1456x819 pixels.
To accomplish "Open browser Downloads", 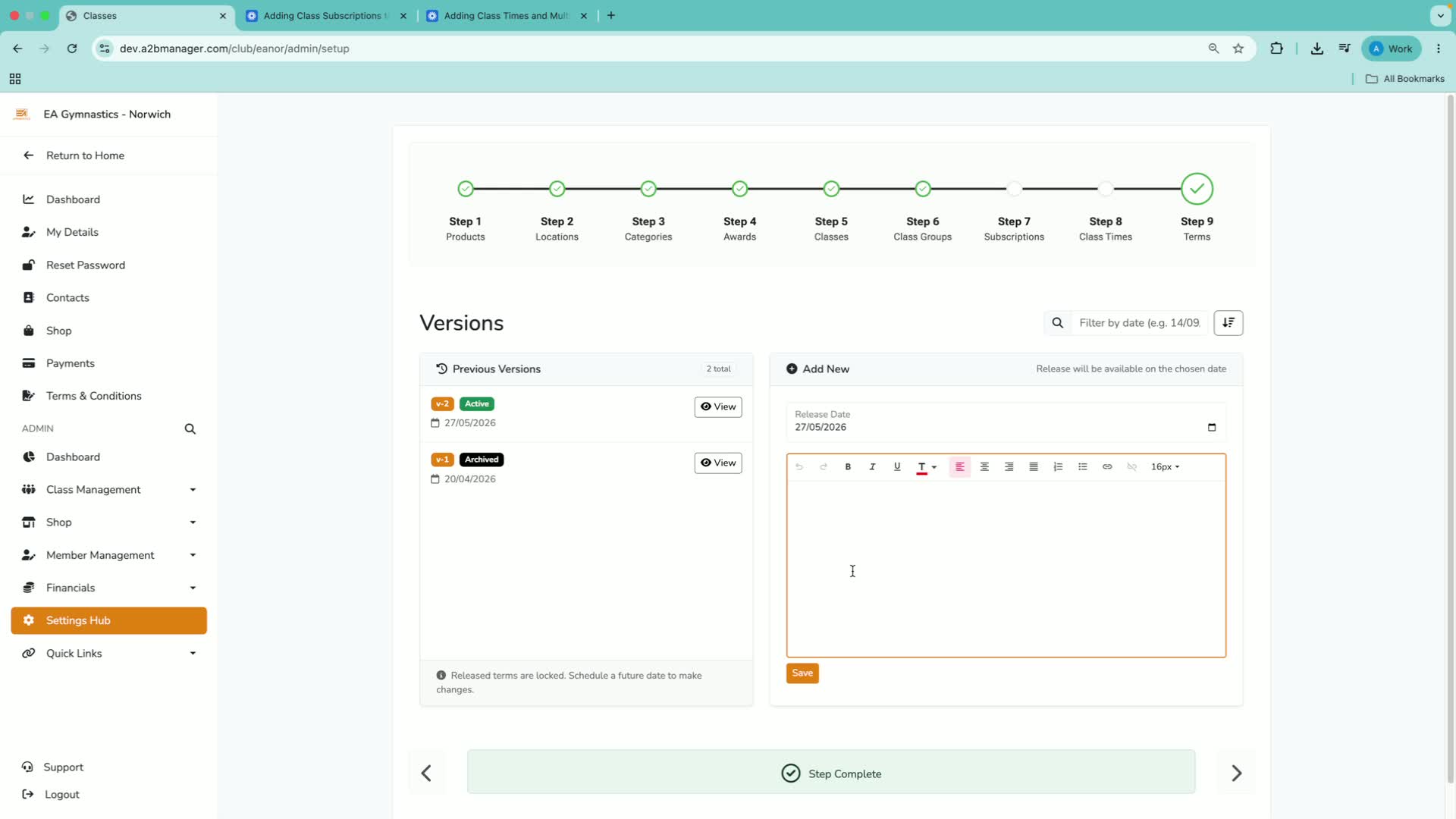I will [1317, 49].
